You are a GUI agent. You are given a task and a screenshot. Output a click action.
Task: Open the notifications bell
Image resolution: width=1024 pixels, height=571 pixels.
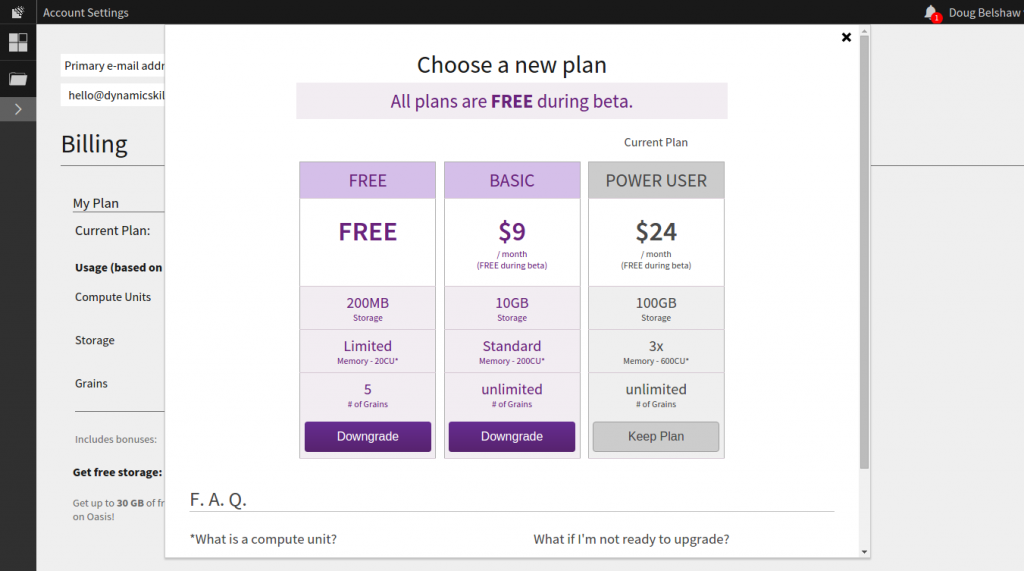click(x=931, y=12)
